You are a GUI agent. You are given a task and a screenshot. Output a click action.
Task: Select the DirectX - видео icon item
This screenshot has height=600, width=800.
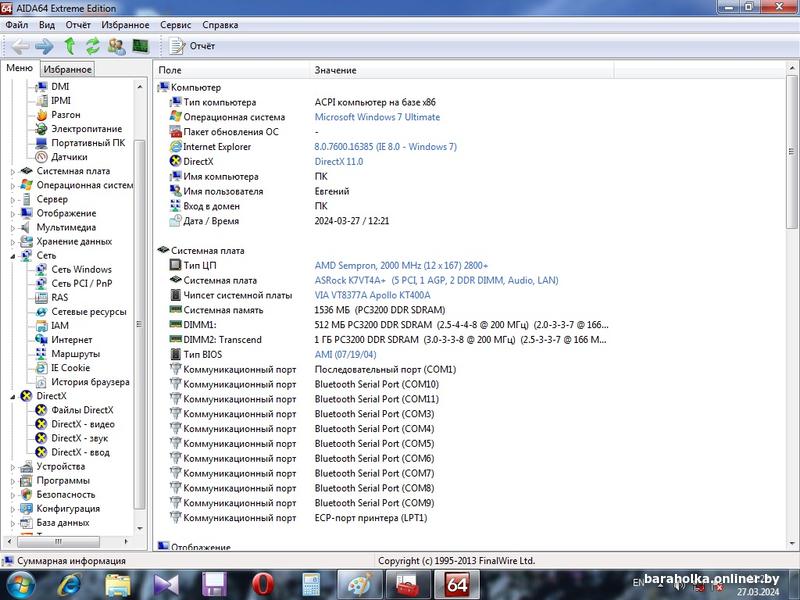point(41,424)
